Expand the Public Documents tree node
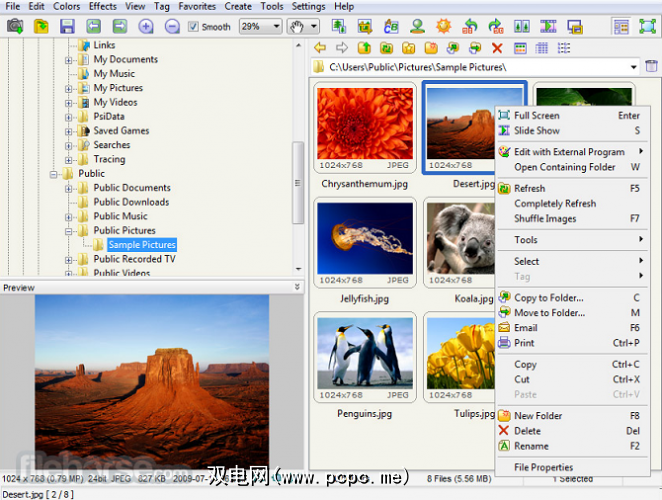 (70, 188)
